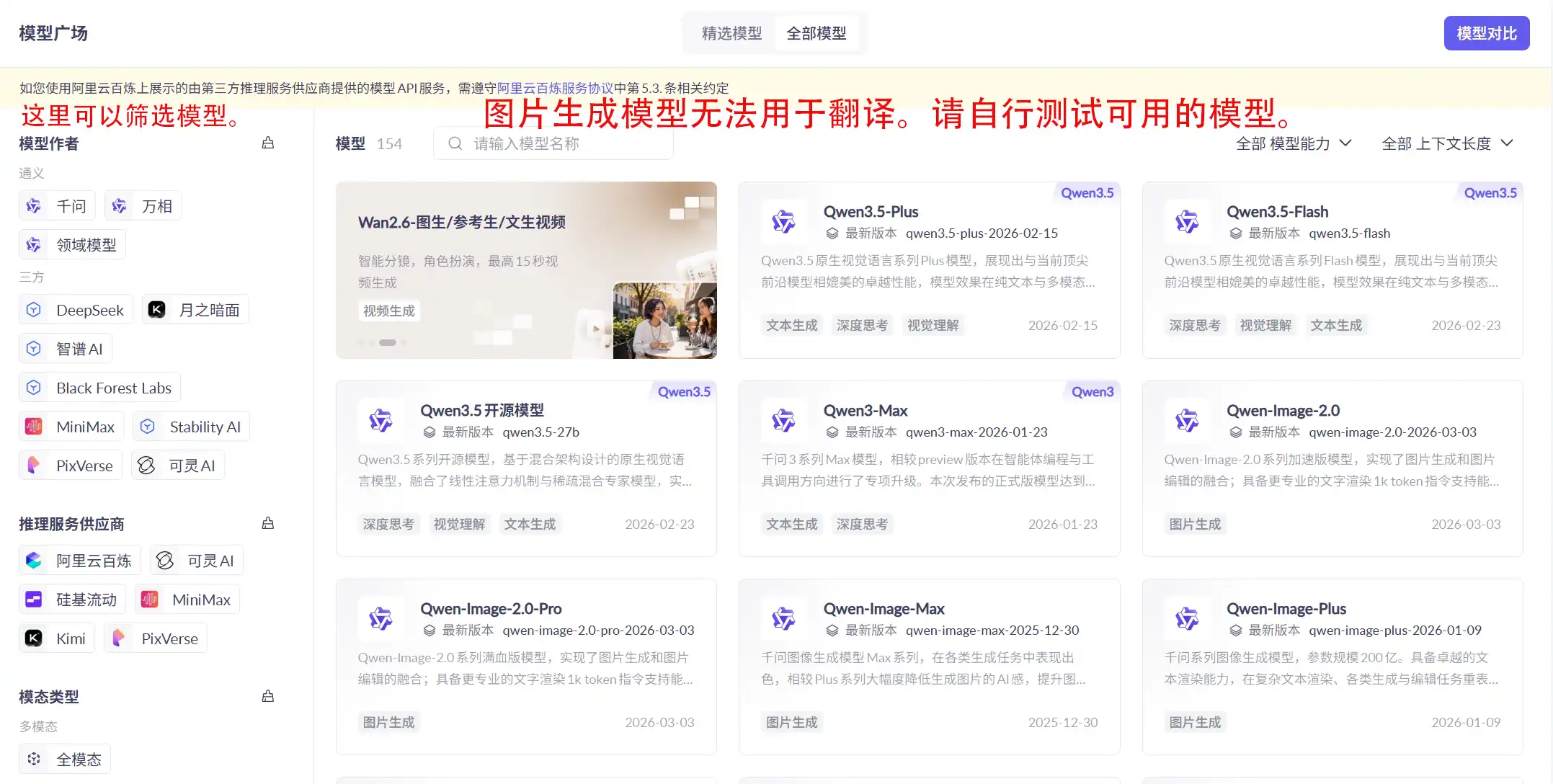The image size is (1553, 784).
Task: Click the Qwen logo on the Qwen3.5-Plus card
Action: [x=783, y=221]
